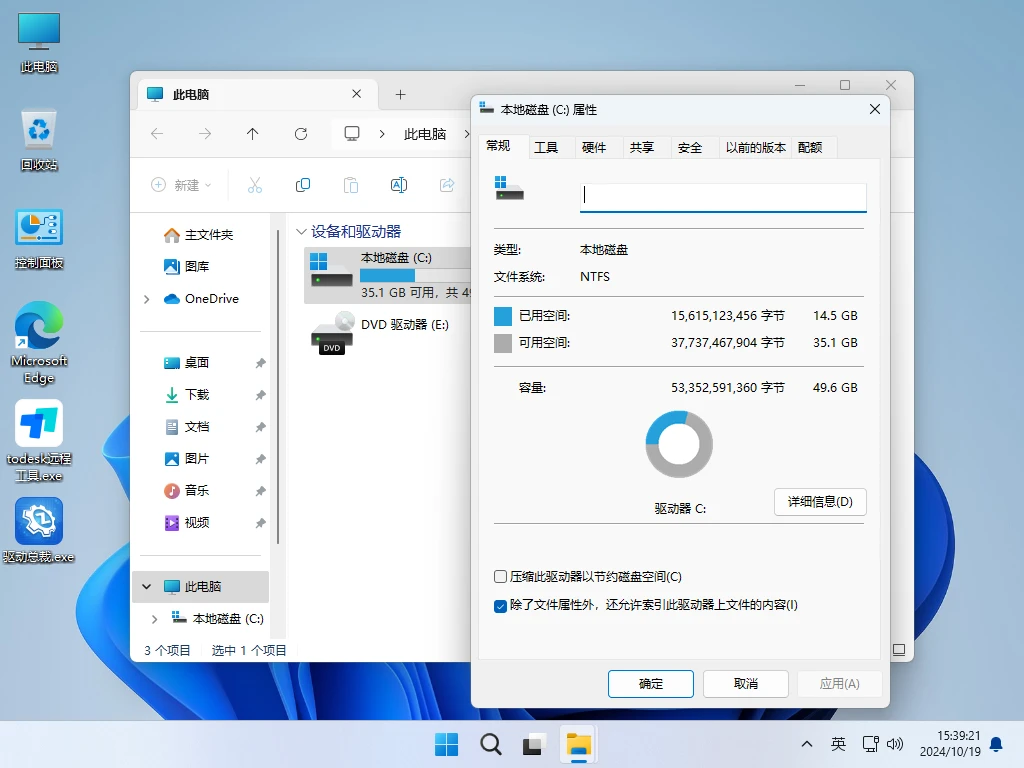Viewport: 1024px width, 768px height.
Task: Go back in File Explorer
Action: pos(157,134)
